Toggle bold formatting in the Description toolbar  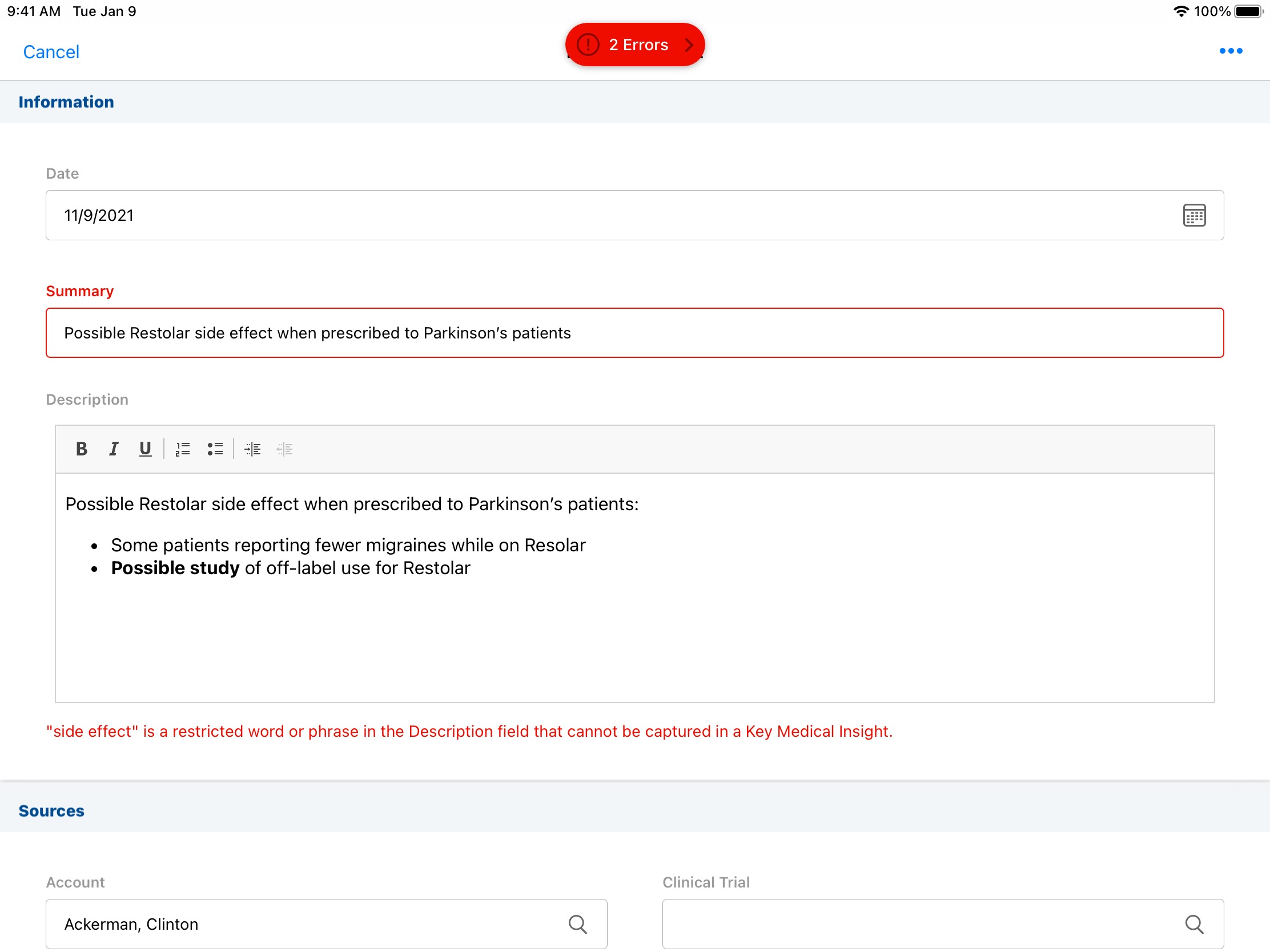82,449
